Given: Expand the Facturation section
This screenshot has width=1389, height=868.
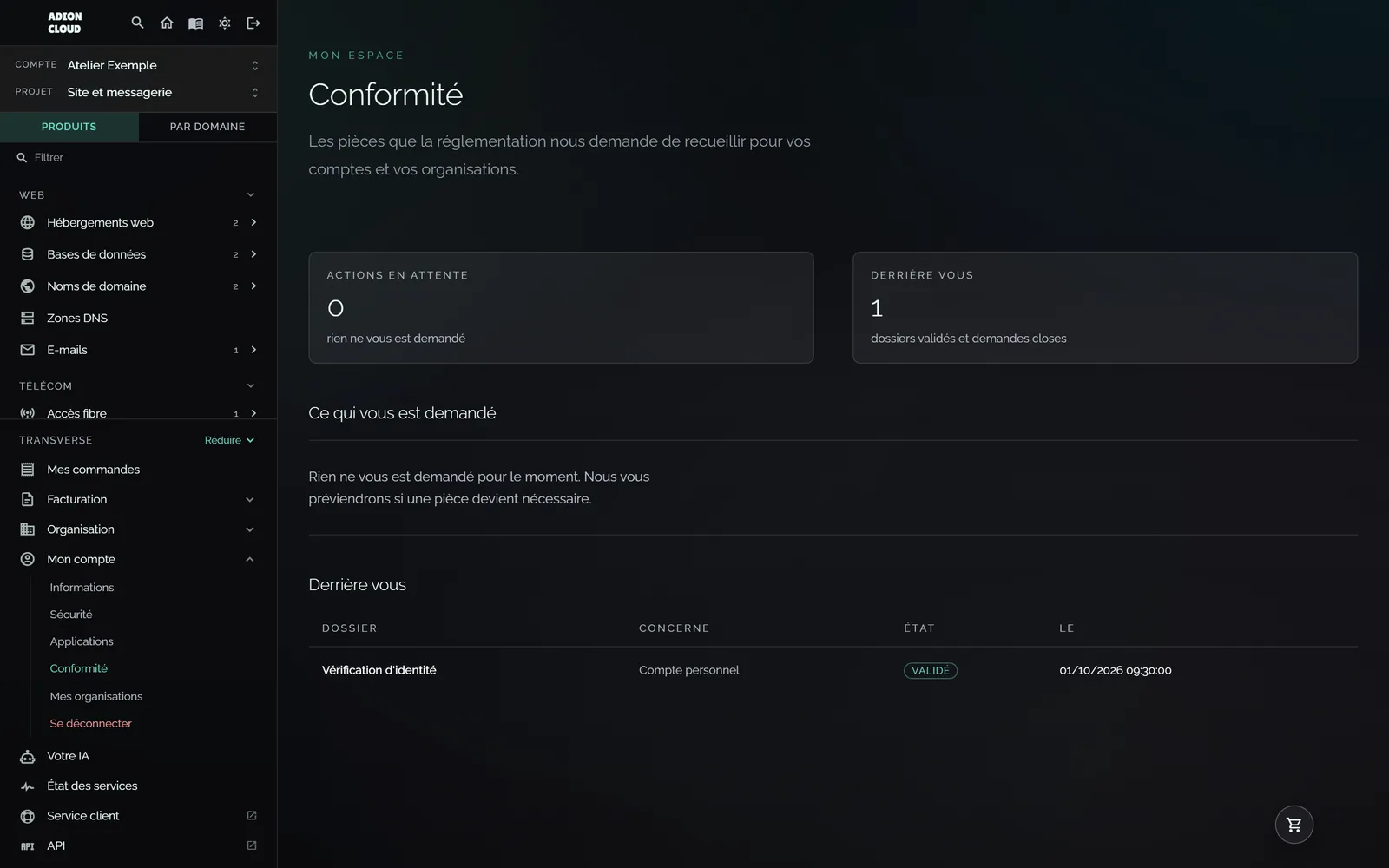Looking at the screenshot, I should (139, 499).
